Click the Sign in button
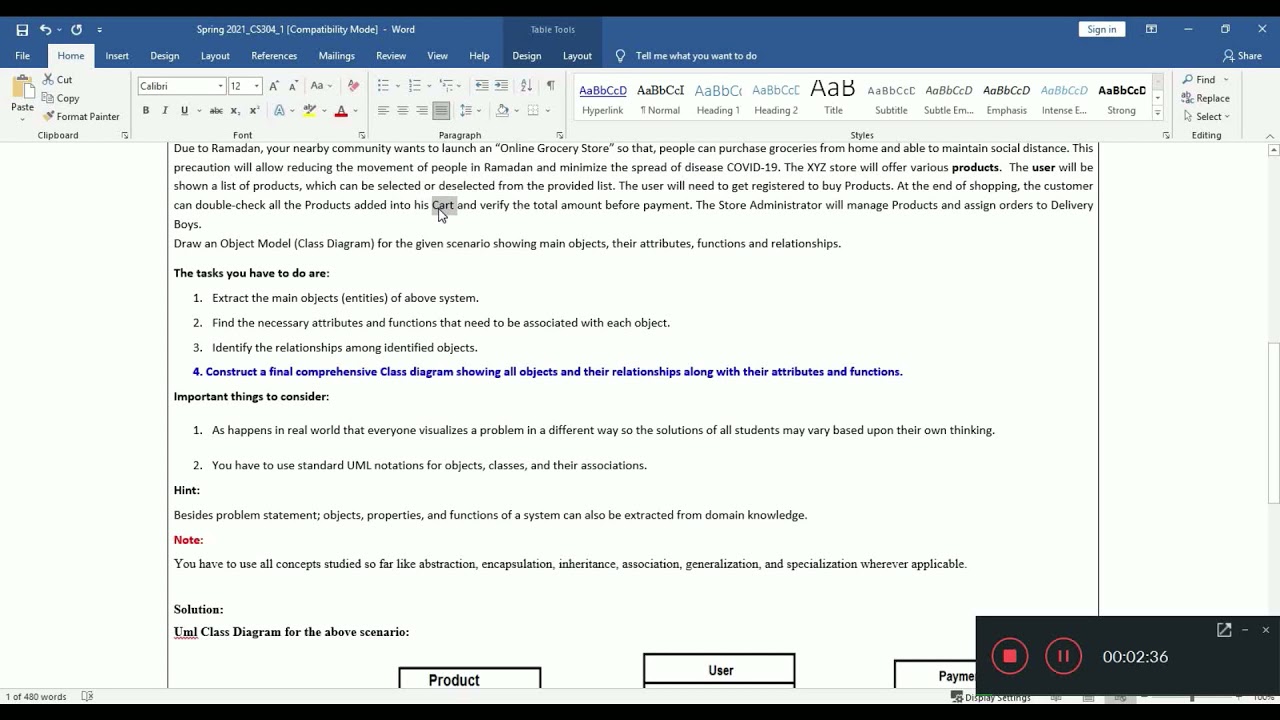This screenshot has width=1280, height=720. (x=1101, y=29)
